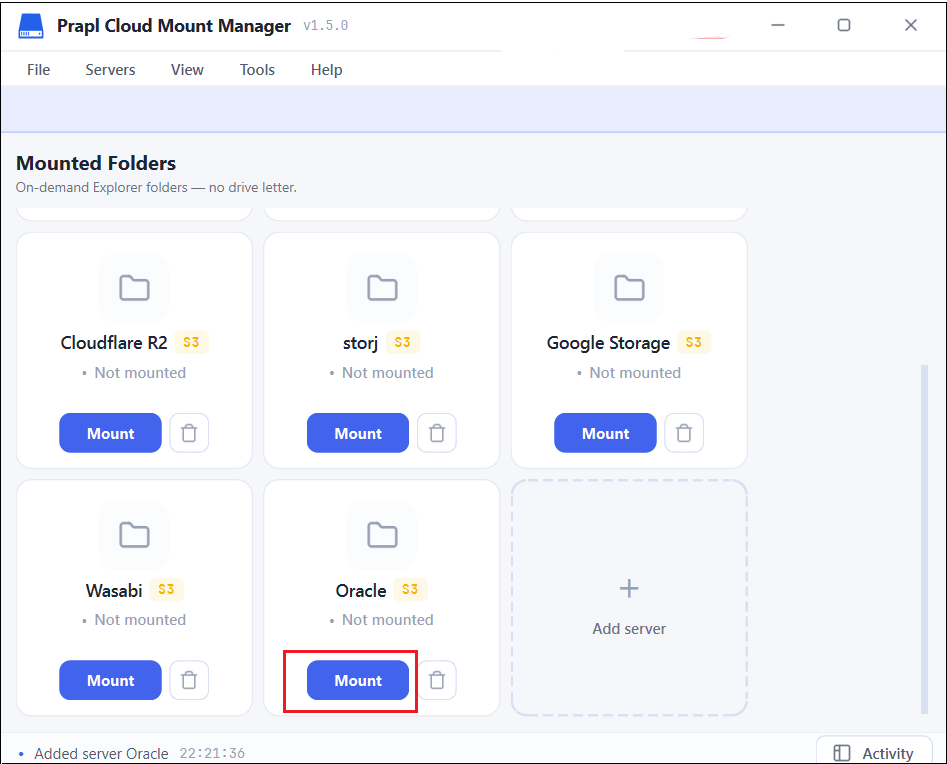The width and height of the screenshot is (947, 764).
Task: Click the storj folder icon
Action: point(382,288)
